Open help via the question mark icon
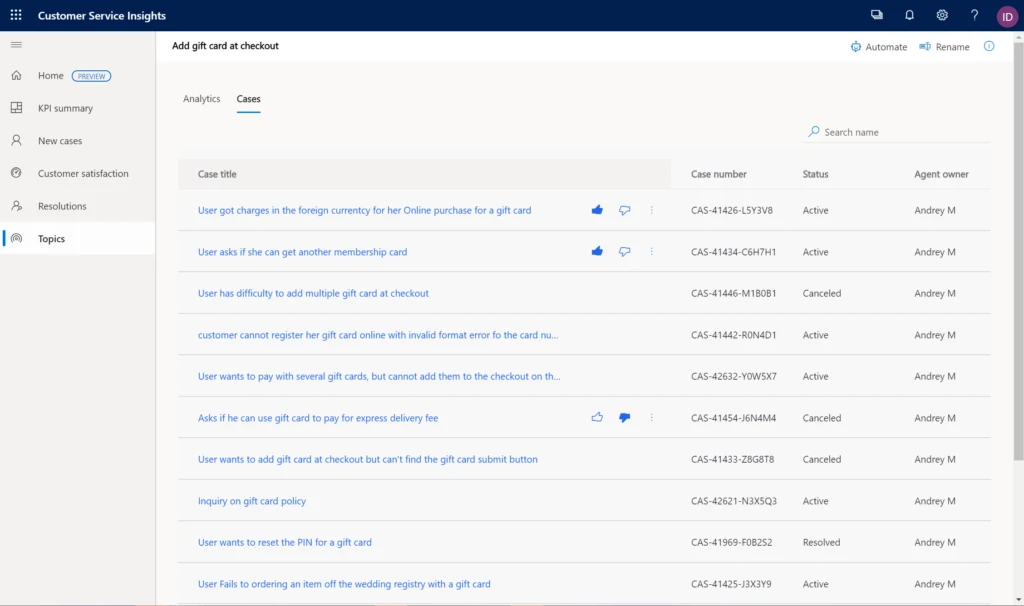 tap(973, 15)
